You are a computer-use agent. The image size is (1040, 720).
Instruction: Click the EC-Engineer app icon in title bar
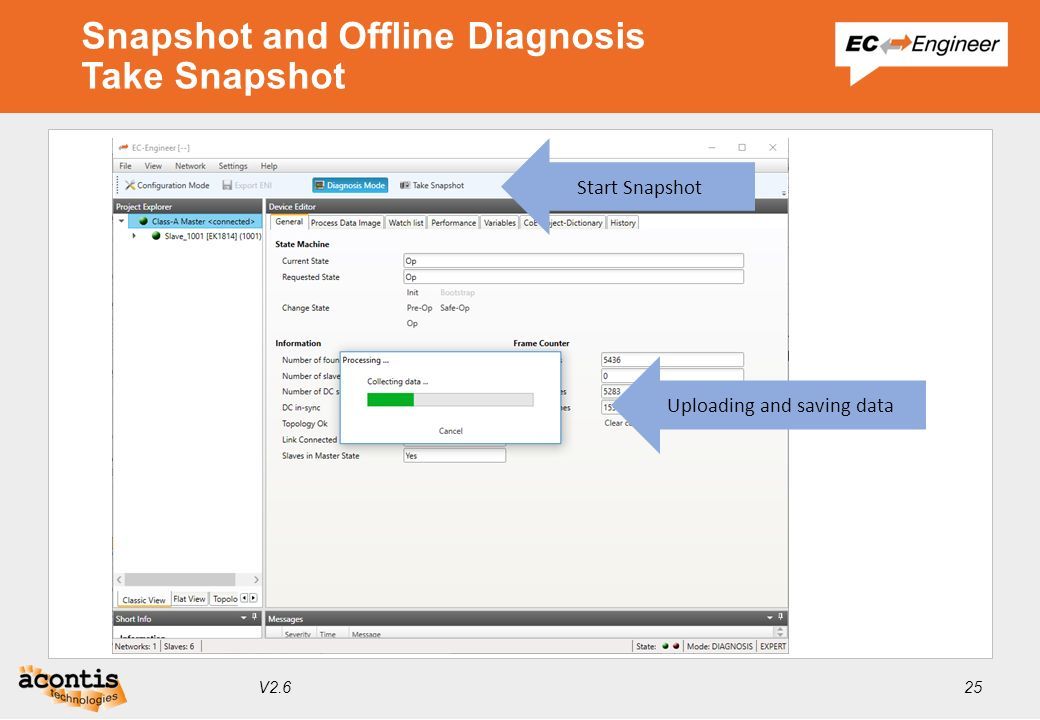[123, 147]
